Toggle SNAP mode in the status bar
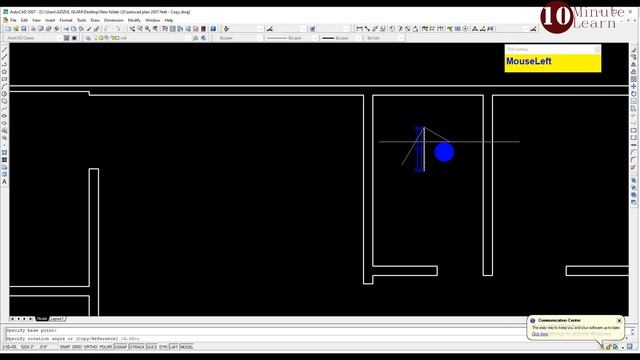640x360 pixels. point(64,347)
